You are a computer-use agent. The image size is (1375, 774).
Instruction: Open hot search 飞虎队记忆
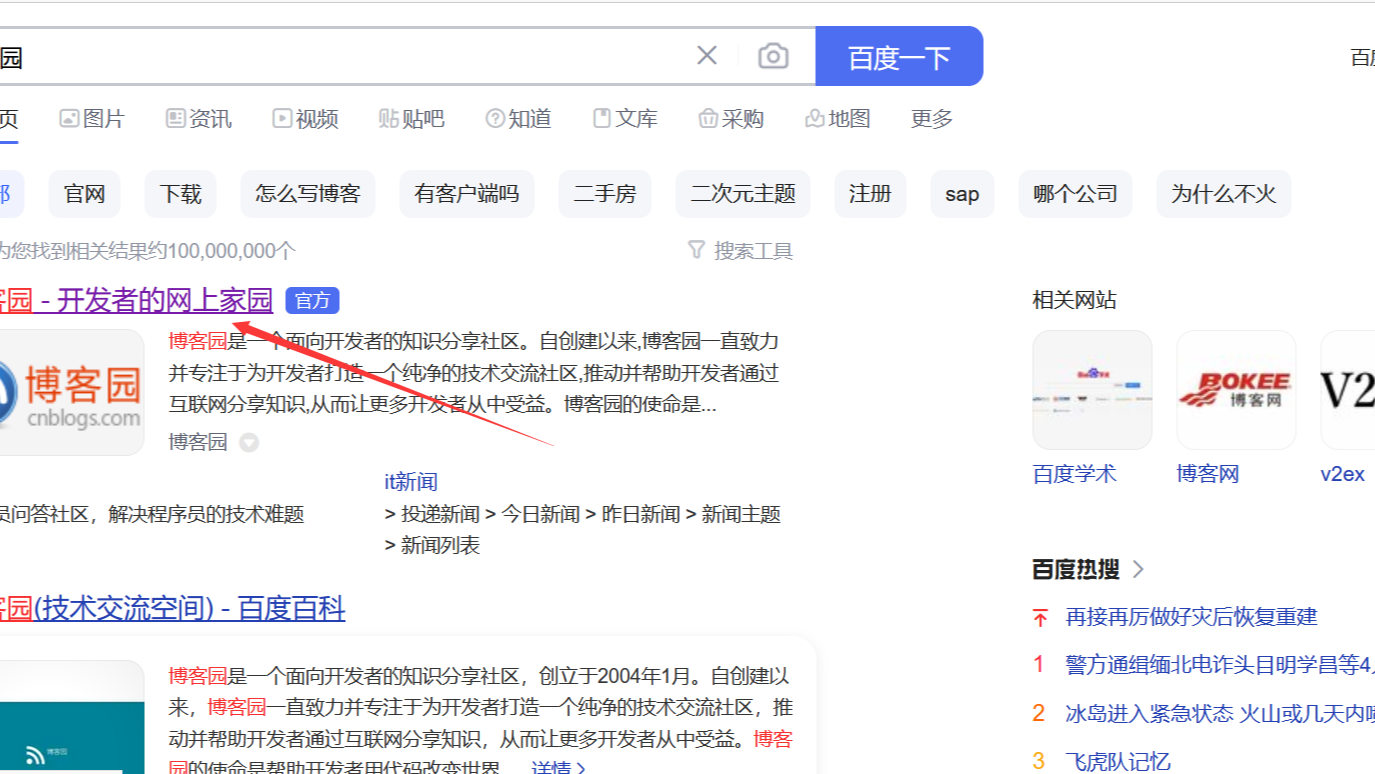coord(1118,761)
